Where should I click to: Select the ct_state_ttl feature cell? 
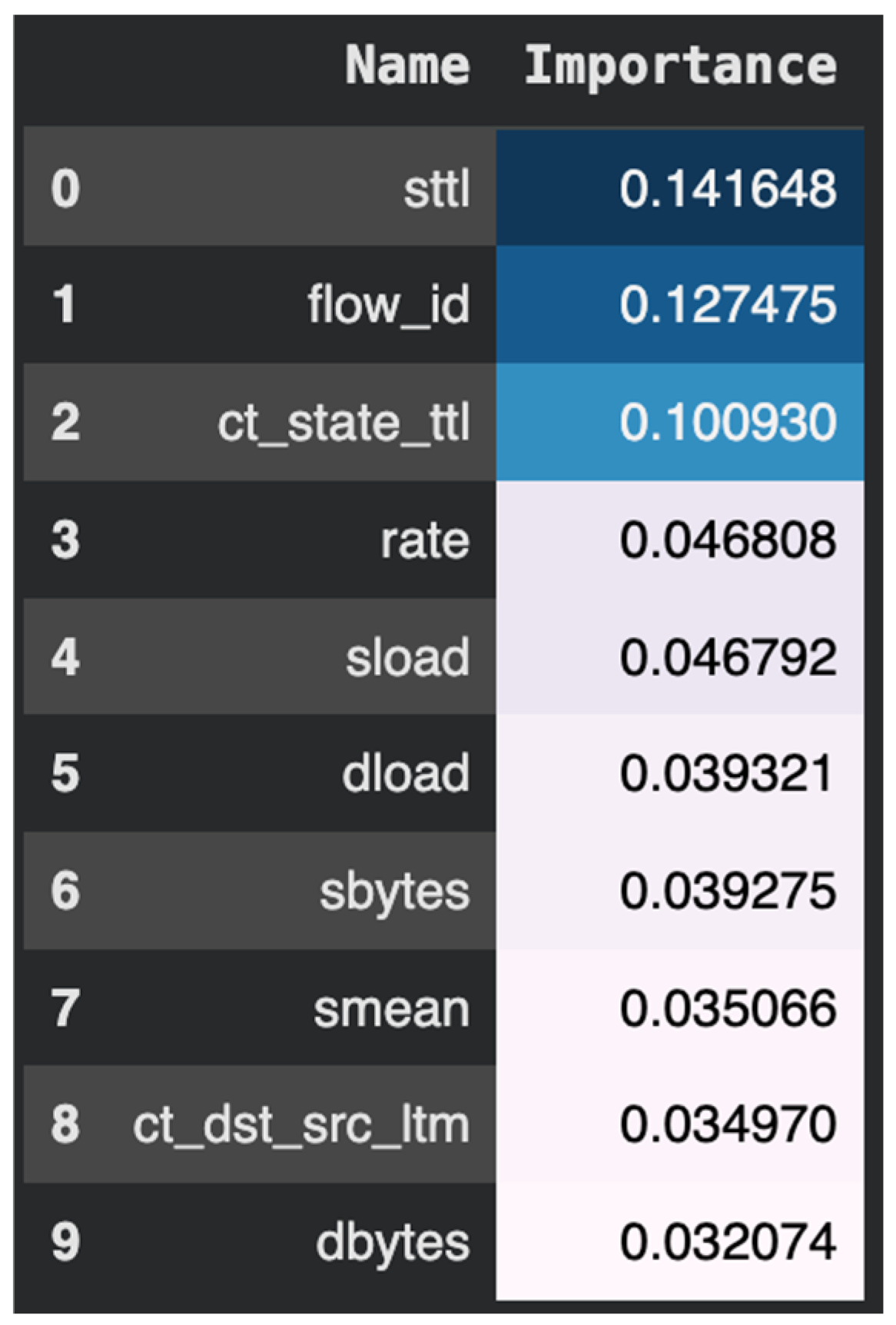[x=343, y=423]
